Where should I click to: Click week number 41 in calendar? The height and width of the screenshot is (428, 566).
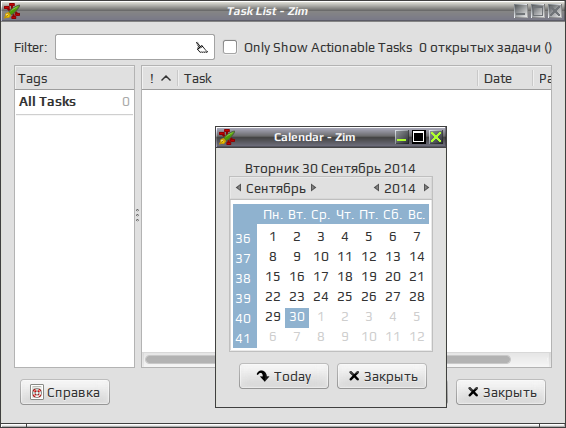click(243, 339)
